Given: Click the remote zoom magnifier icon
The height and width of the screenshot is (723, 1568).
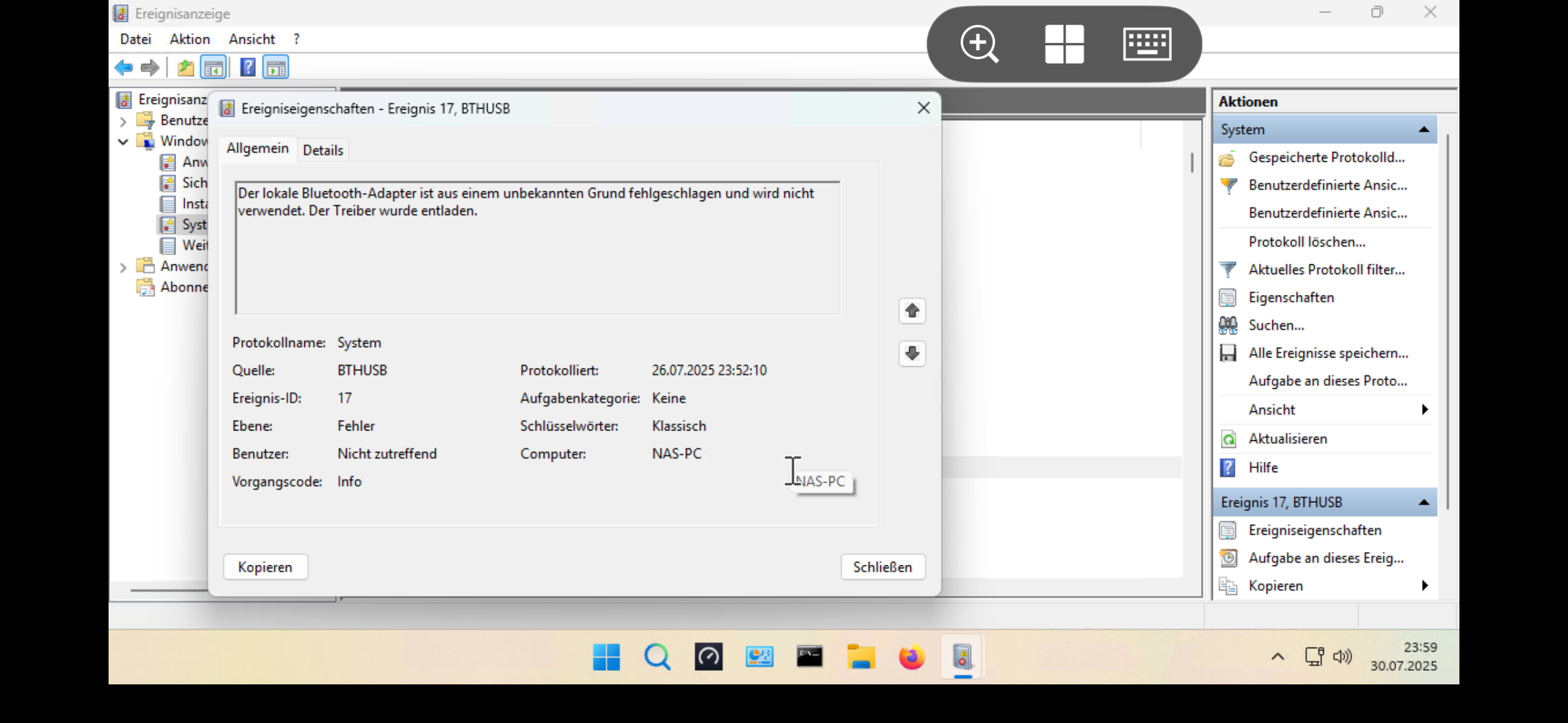Looking at the screenshot, I should click(x=979, y=44).
